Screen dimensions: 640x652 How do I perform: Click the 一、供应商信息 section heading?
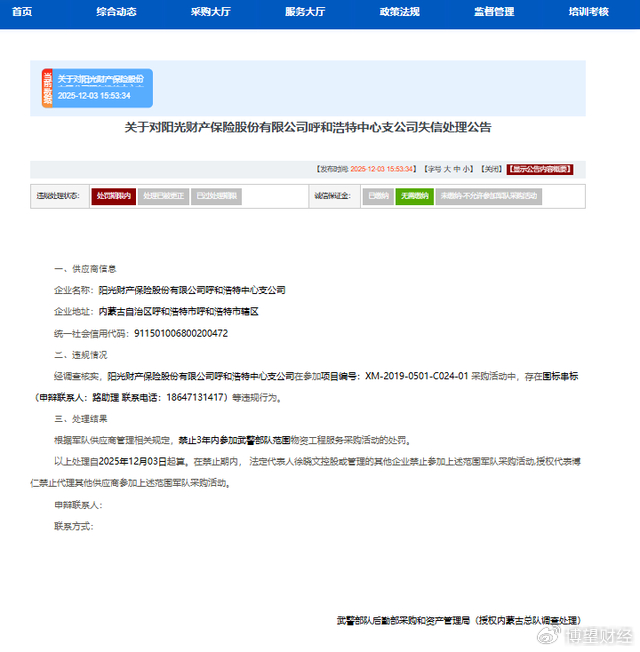pos(85,269)
